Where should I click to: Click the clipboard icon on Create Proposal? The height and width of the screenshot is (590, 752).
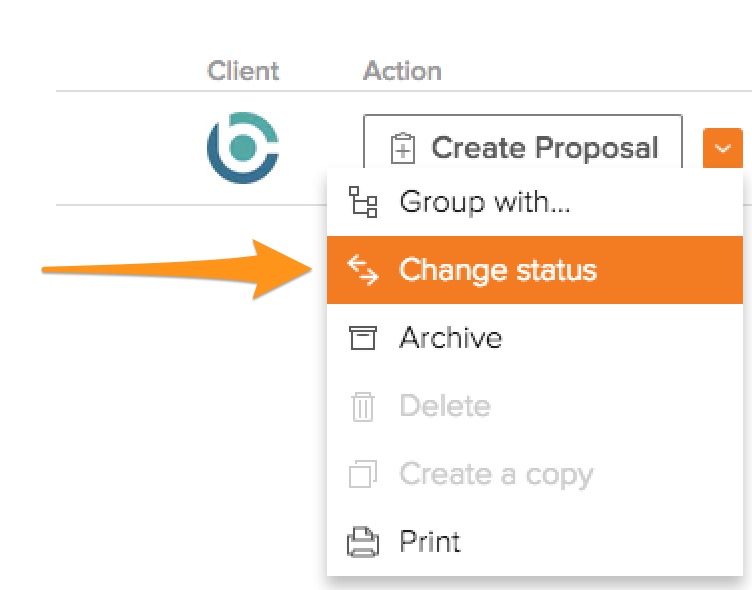(402, 148)
